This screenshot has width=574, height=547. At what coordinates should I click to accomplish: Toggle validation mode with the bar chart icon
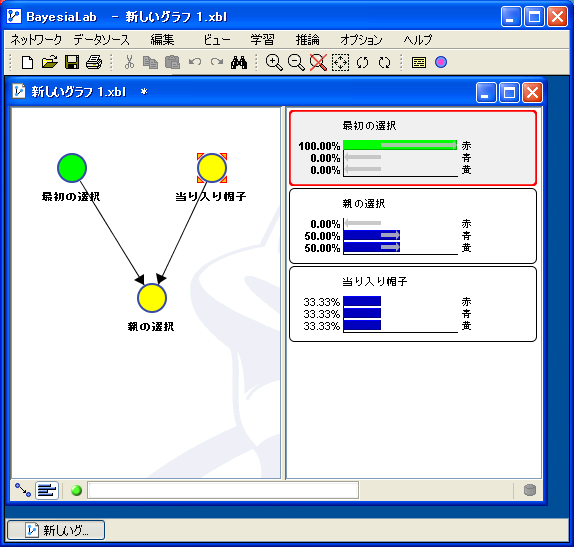pyautogui.click(x=47, y=490)
